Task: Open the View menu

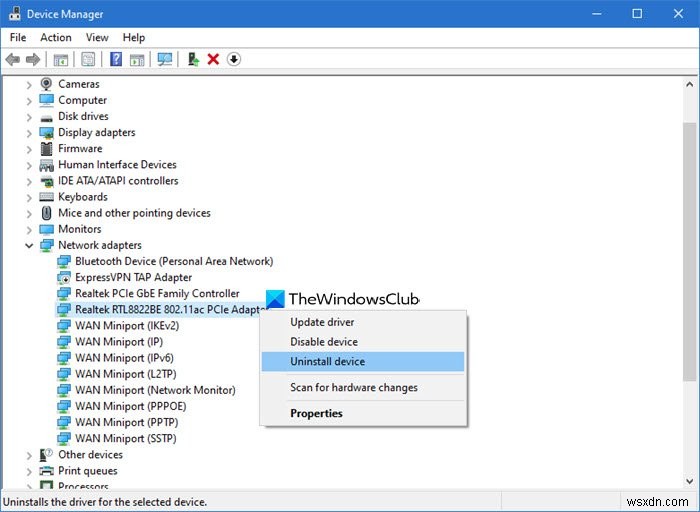Action: (97, 37)
